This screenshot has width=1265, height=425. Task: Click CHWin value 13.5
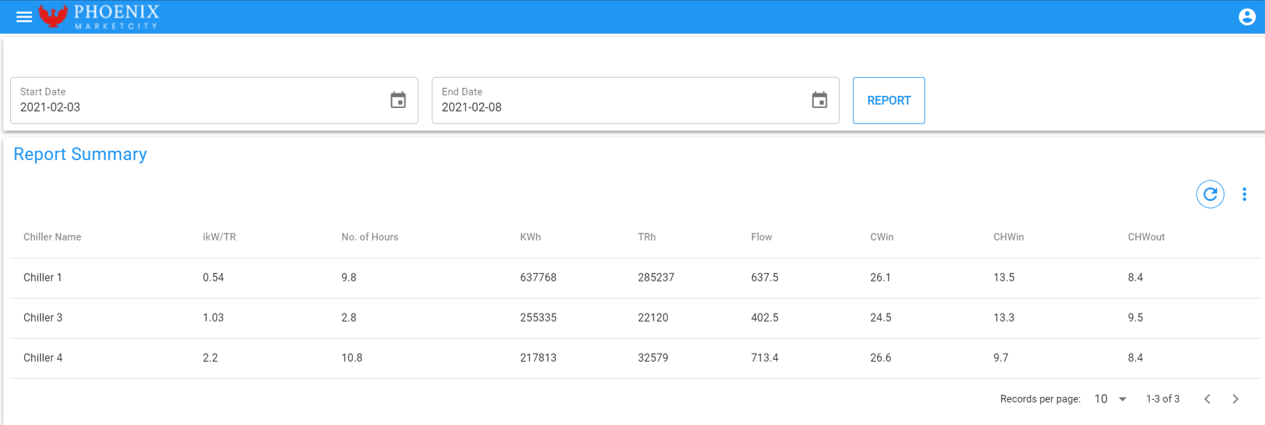click(x=1004, y=277)
